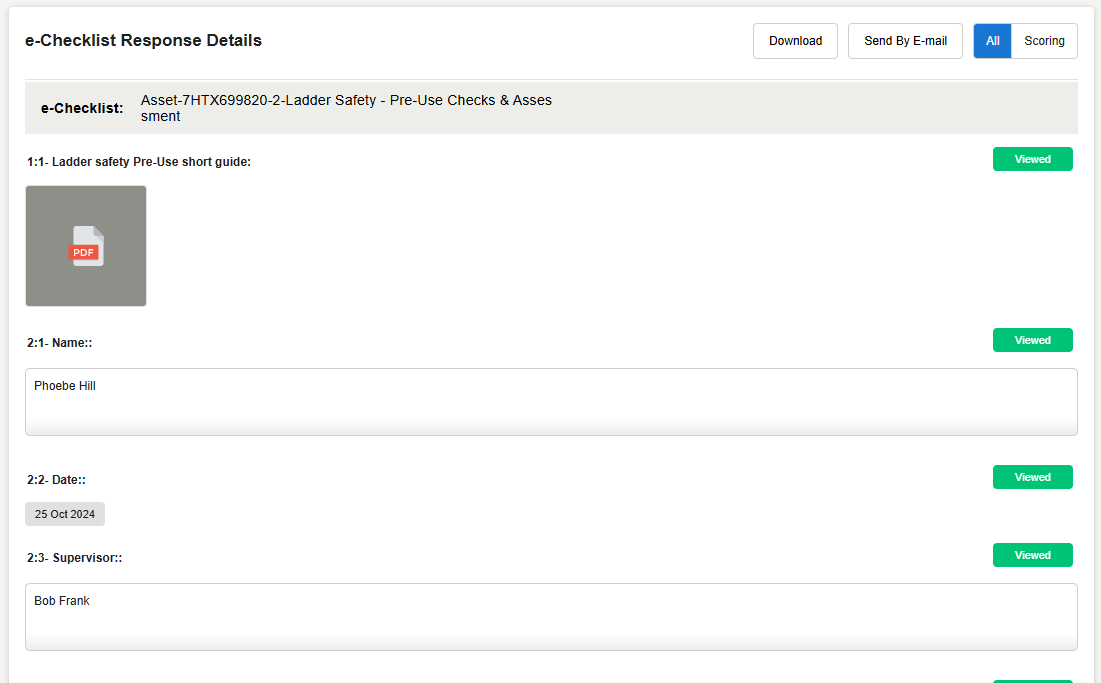
Task: Focus the Supervisor field with Bob Frank
Action: 551,616
